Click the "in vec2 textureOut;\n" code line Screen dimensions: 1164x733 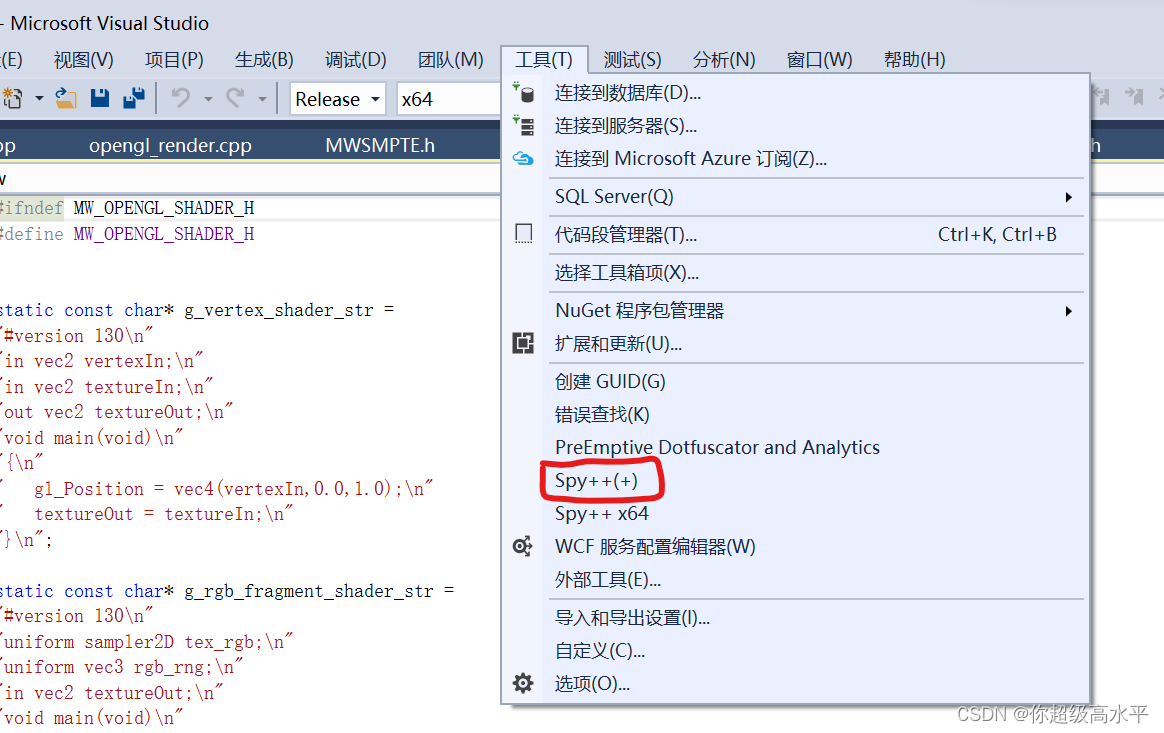point(112,693)
